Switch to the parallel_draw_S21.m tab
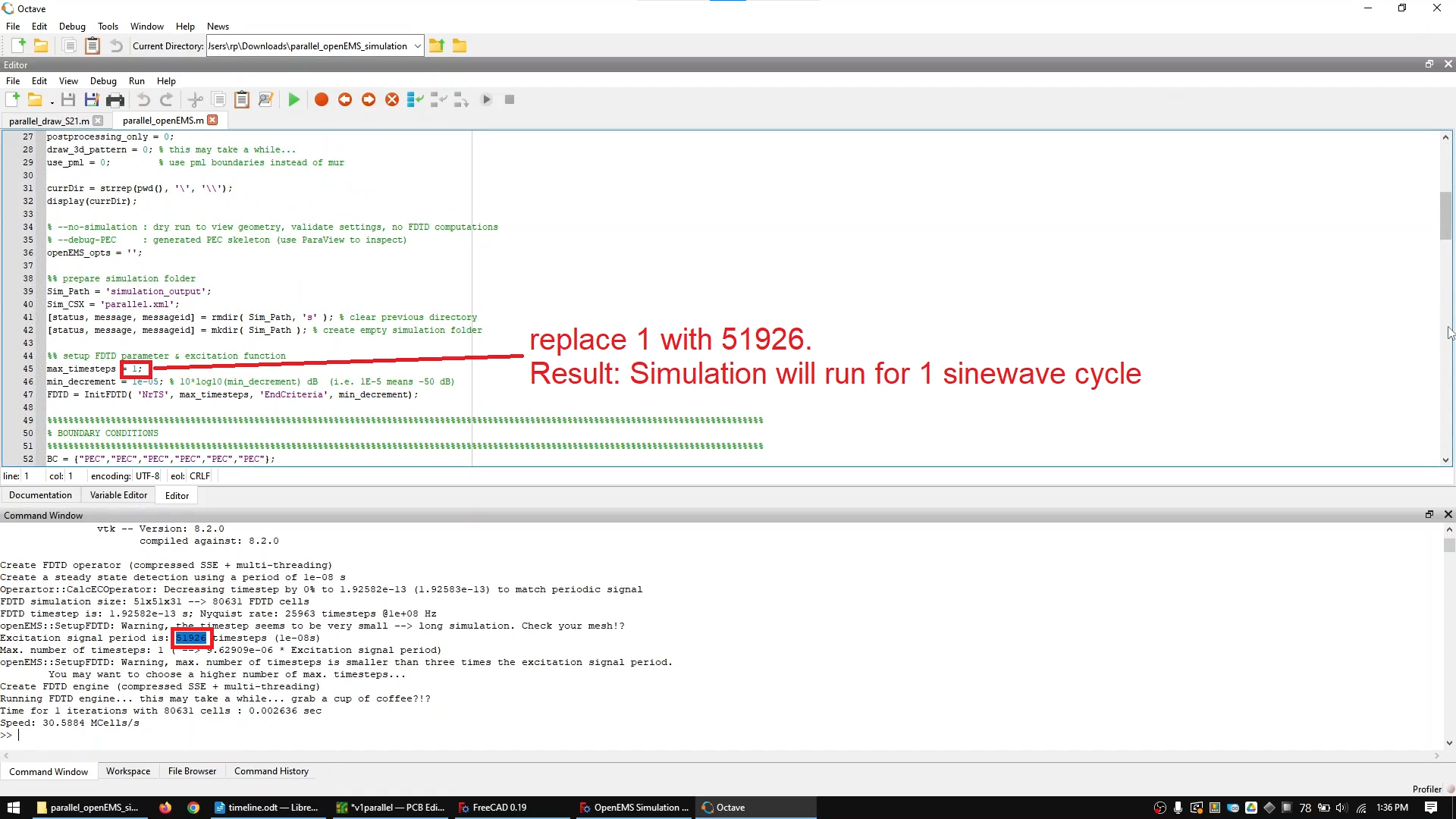The width and height of the screenshot is (1456, 819). coord(49,121)
